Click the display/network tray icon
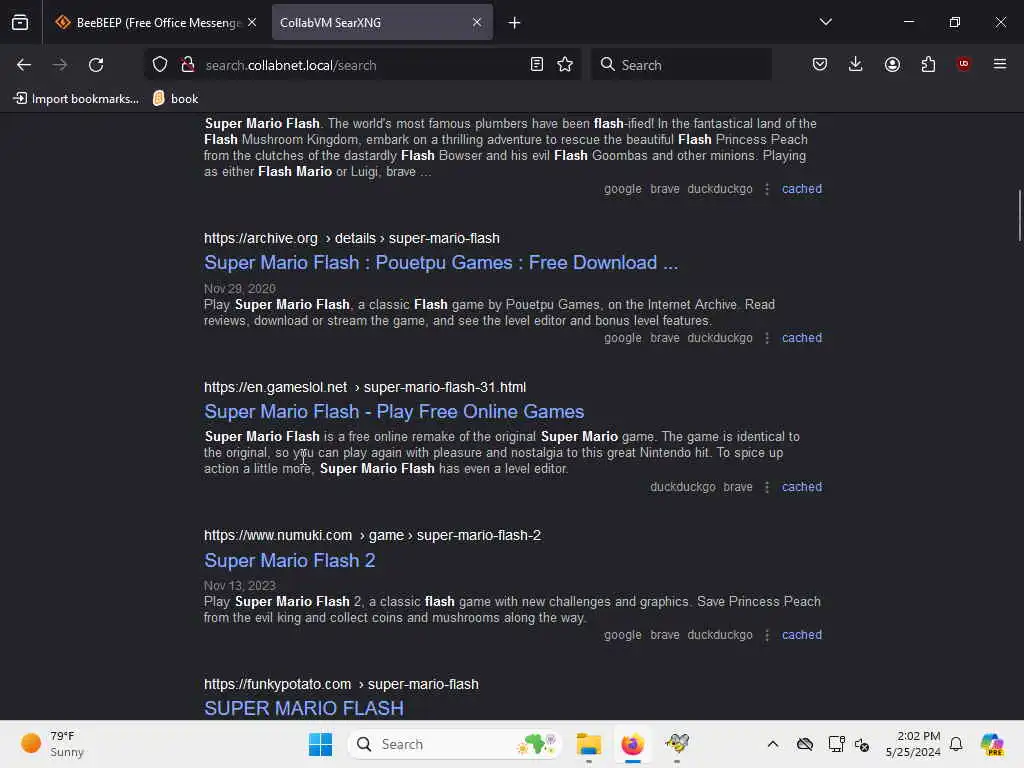The height and width of the screenshot is (768, 1024). [x=836, y=744]
